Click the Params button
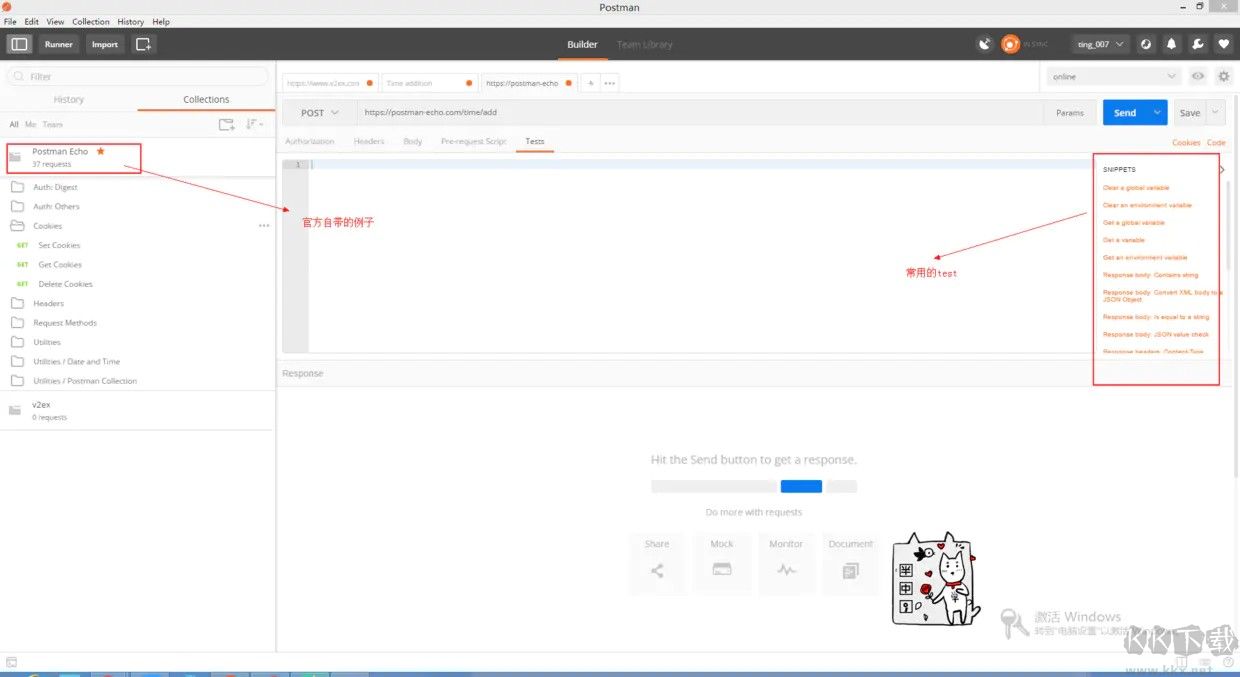1240x677 pixels. pos(1070,113)
